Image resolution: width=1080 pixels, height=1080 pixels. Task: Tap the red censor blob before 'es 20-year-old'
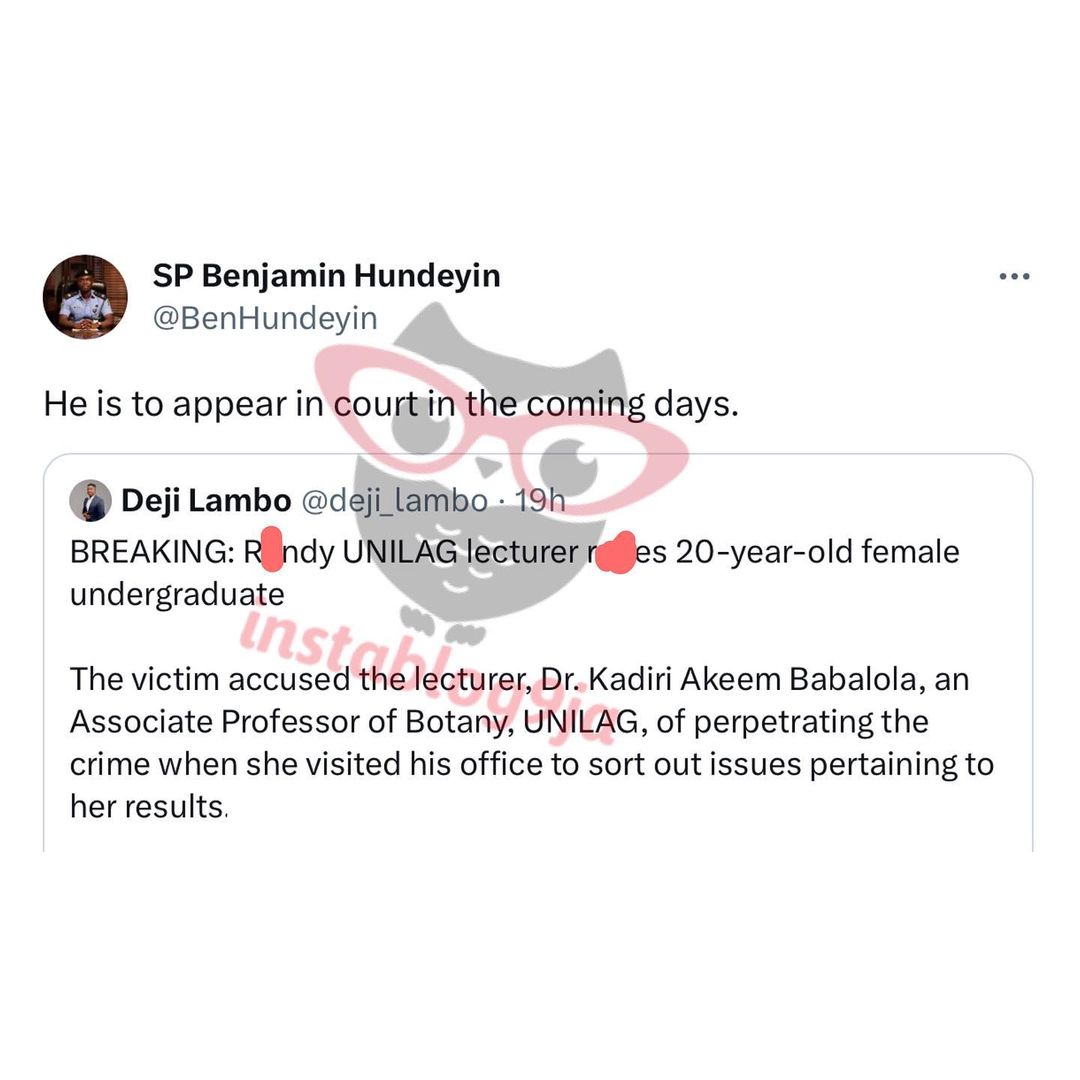616,552
